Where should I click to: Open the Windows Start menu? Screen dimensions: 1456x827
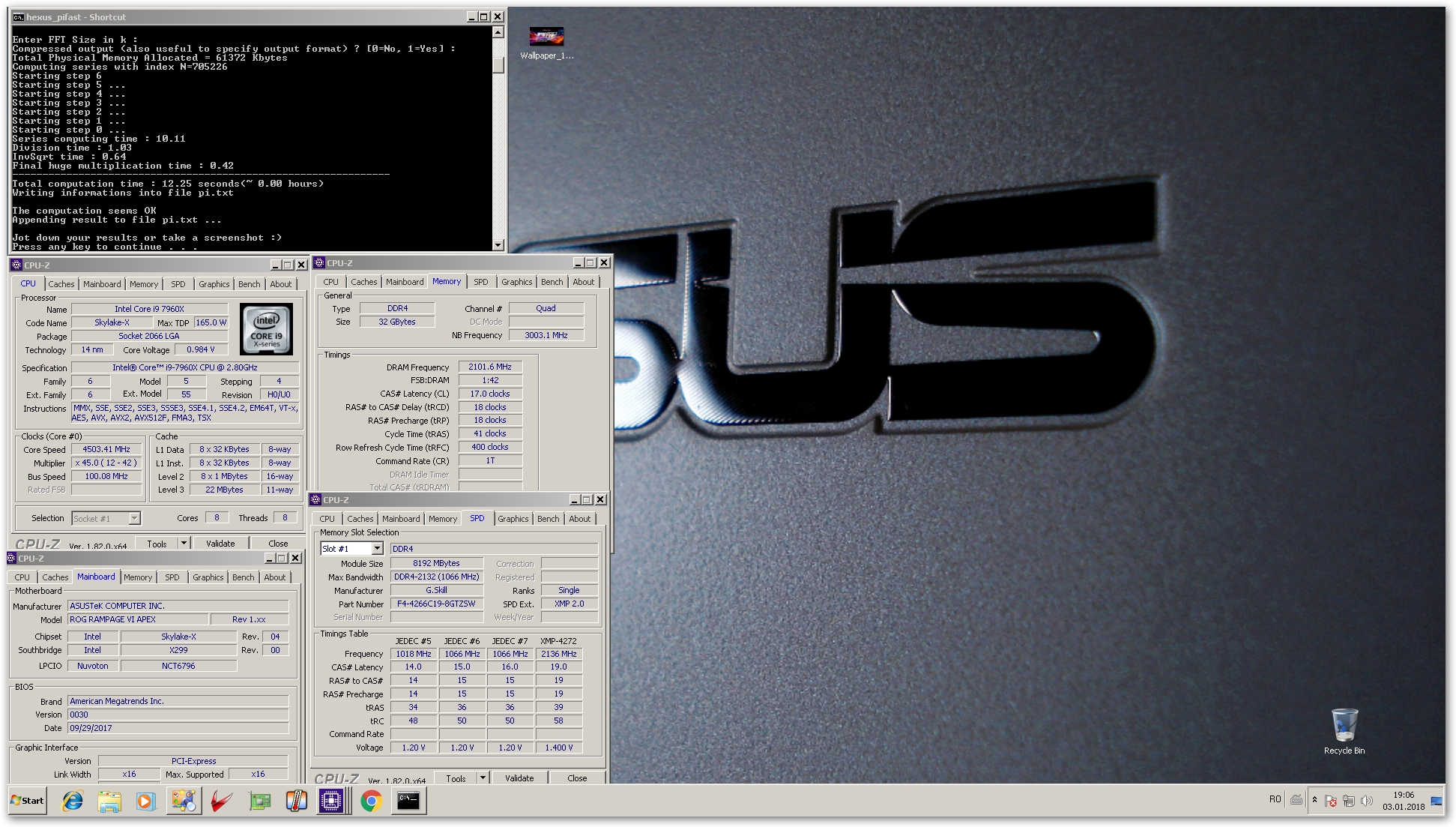tap(28, 800)
